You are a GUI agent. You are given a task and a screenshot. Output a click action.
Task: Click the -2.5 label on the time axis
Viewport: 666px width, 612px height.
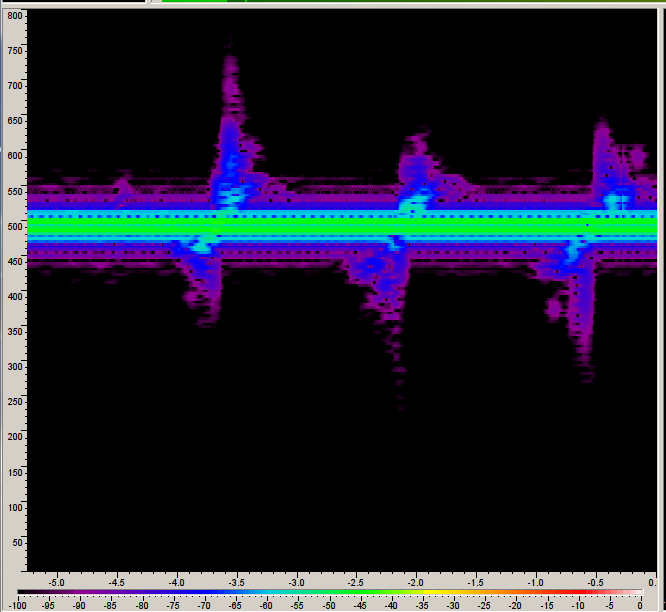tap(356, 583)
